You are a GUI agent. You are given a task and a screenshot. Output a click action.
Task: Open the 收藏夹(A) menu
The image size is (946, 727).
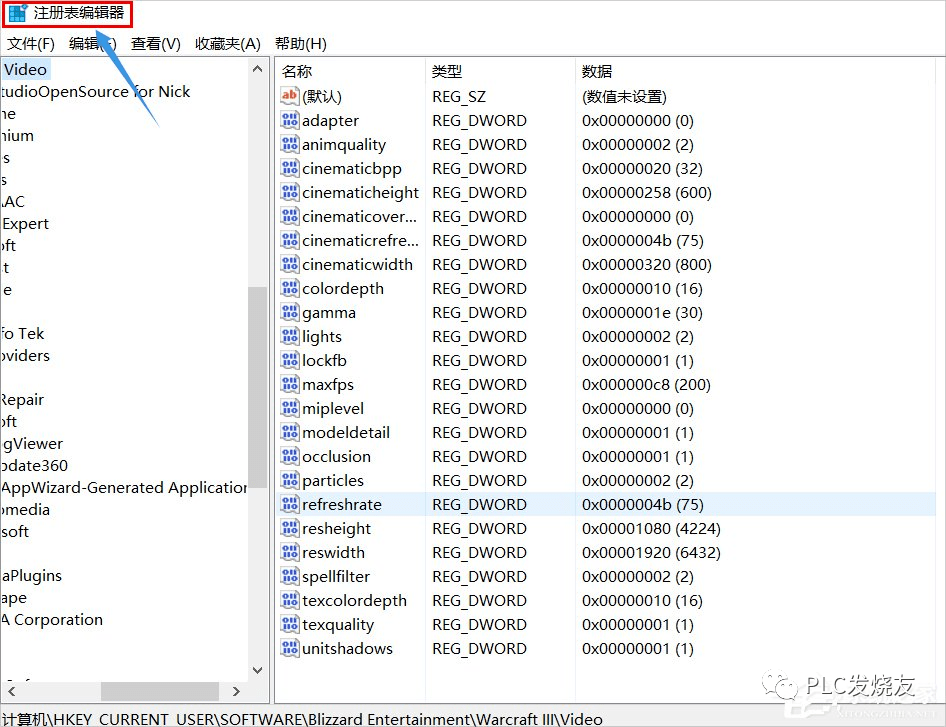[227, 44]
